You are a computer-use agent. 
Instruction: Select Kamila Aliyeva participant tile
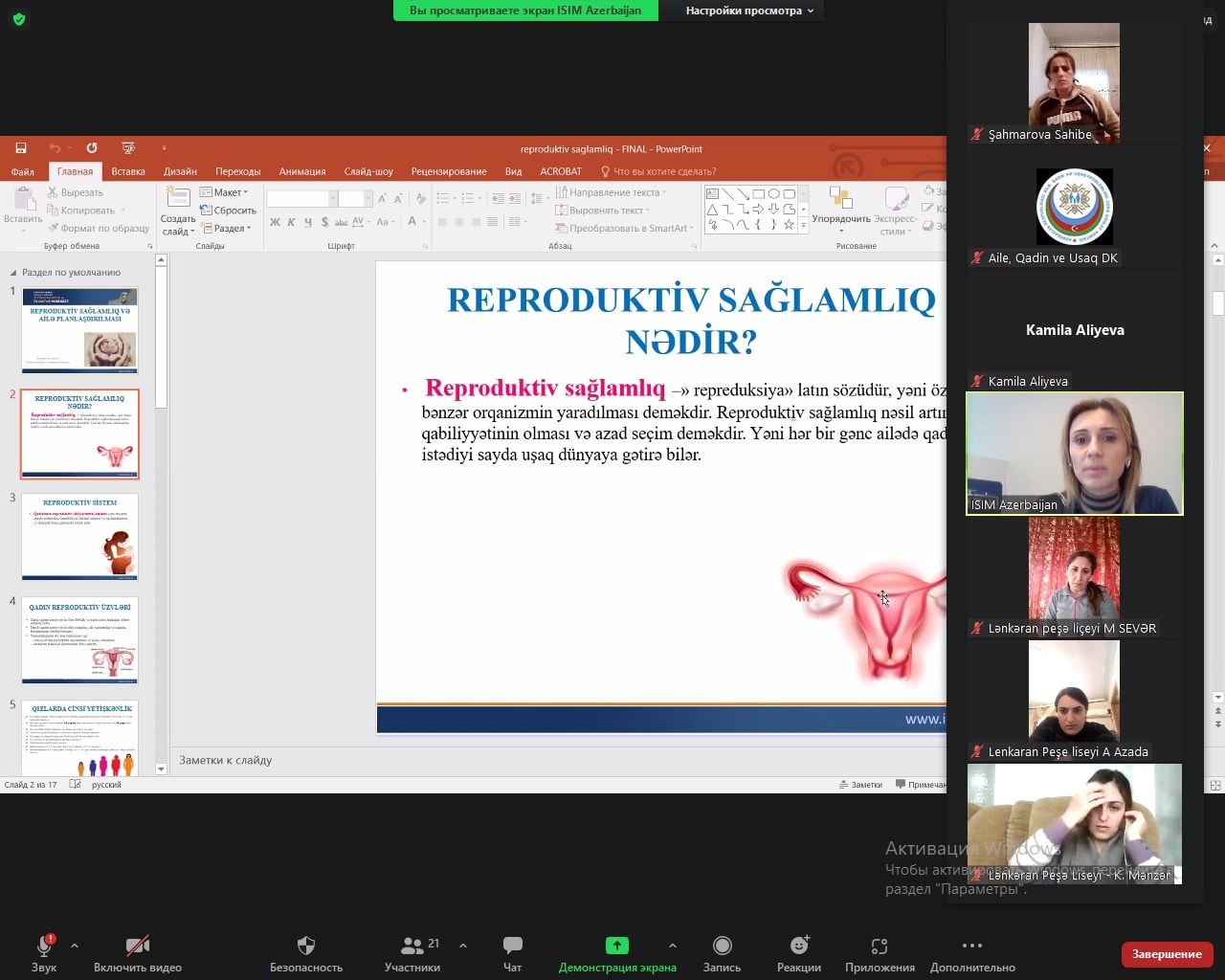(1075, 330)
